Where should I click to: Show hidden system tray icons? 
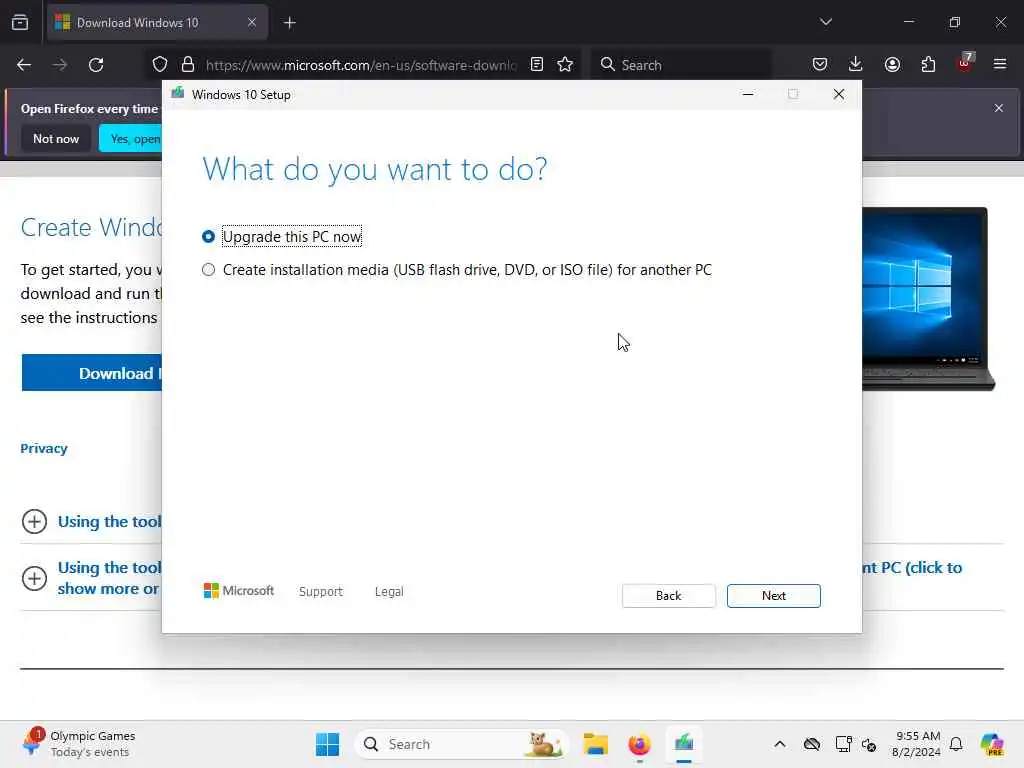[780, 744]
